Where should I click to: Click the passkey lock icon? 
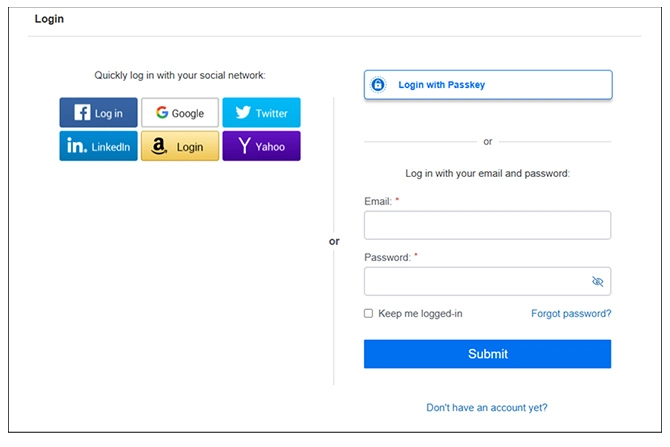coord(378,85)
